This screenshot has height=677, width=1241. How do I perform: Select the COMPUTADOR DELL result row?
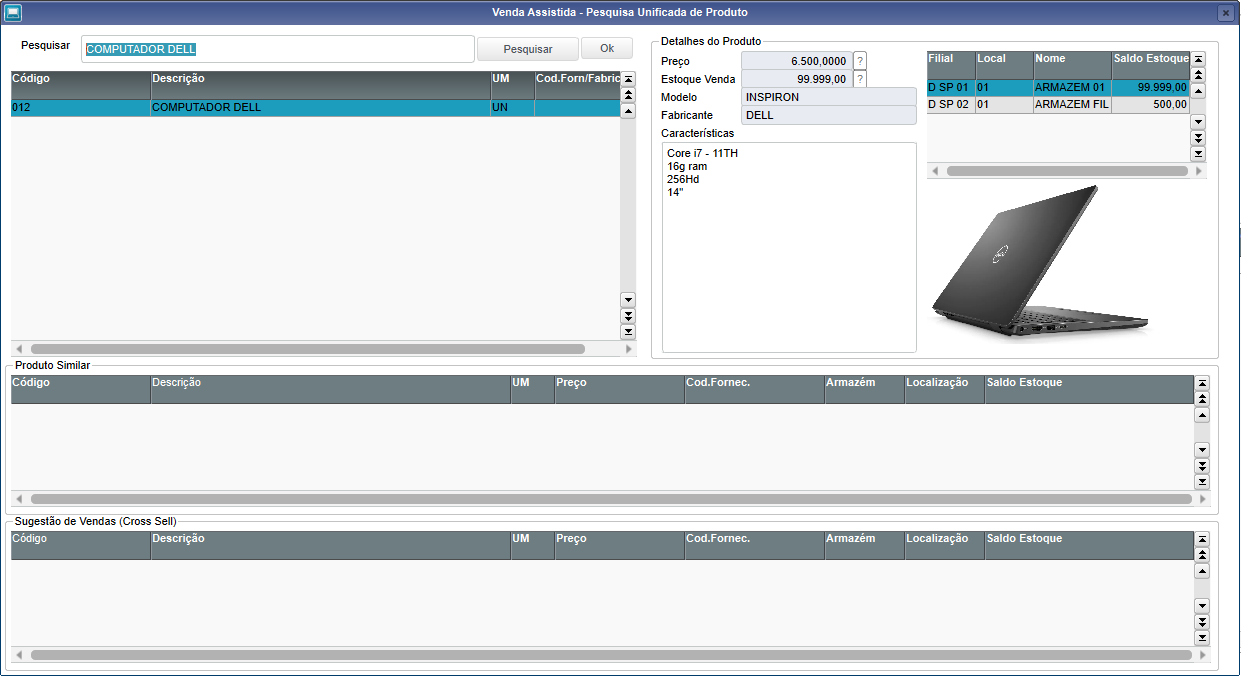pyautogui.click(x=316, y=108)
